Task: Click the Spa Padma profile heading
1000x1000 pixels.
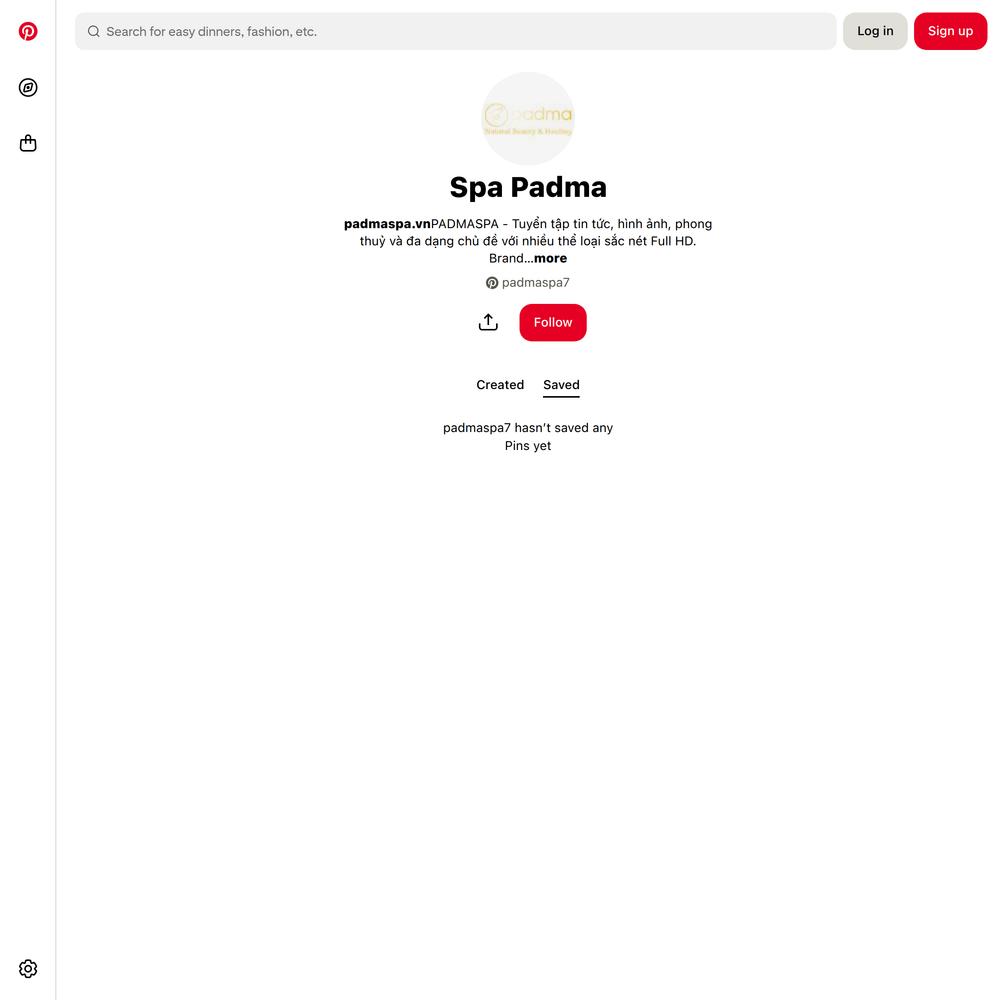Action: (x=528, y=187)
